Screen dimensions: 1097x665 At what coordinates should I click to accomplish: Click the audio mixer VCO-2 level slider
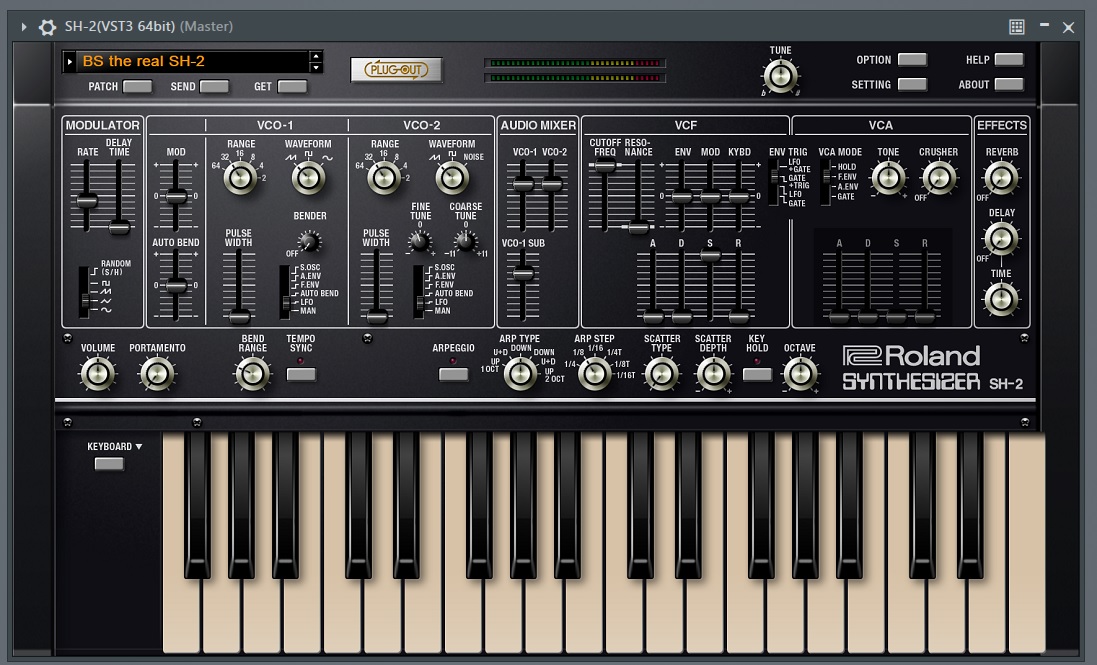coord(552,196)
